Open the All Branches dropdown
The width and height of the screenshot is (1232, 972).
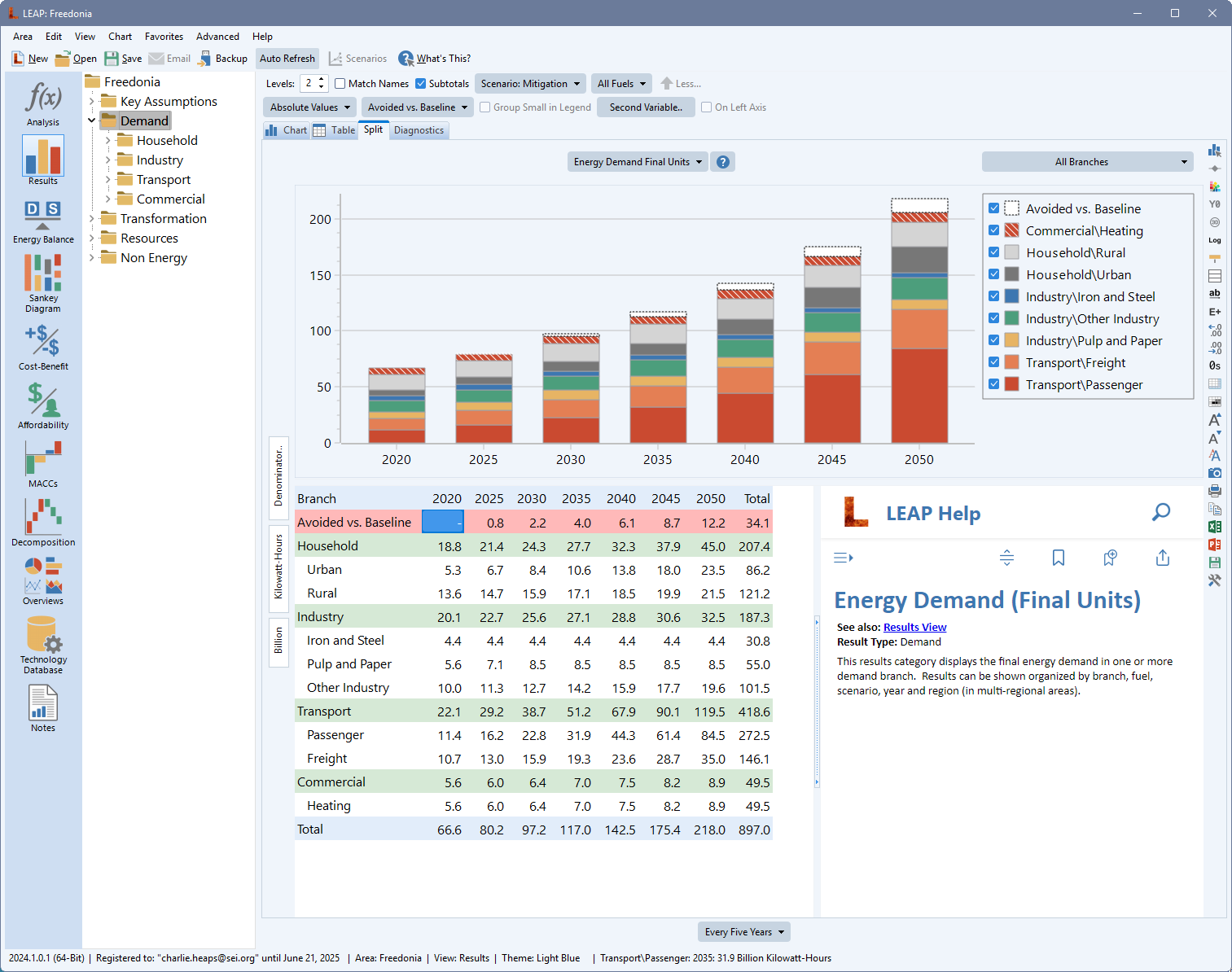(x=1087, y=162)
